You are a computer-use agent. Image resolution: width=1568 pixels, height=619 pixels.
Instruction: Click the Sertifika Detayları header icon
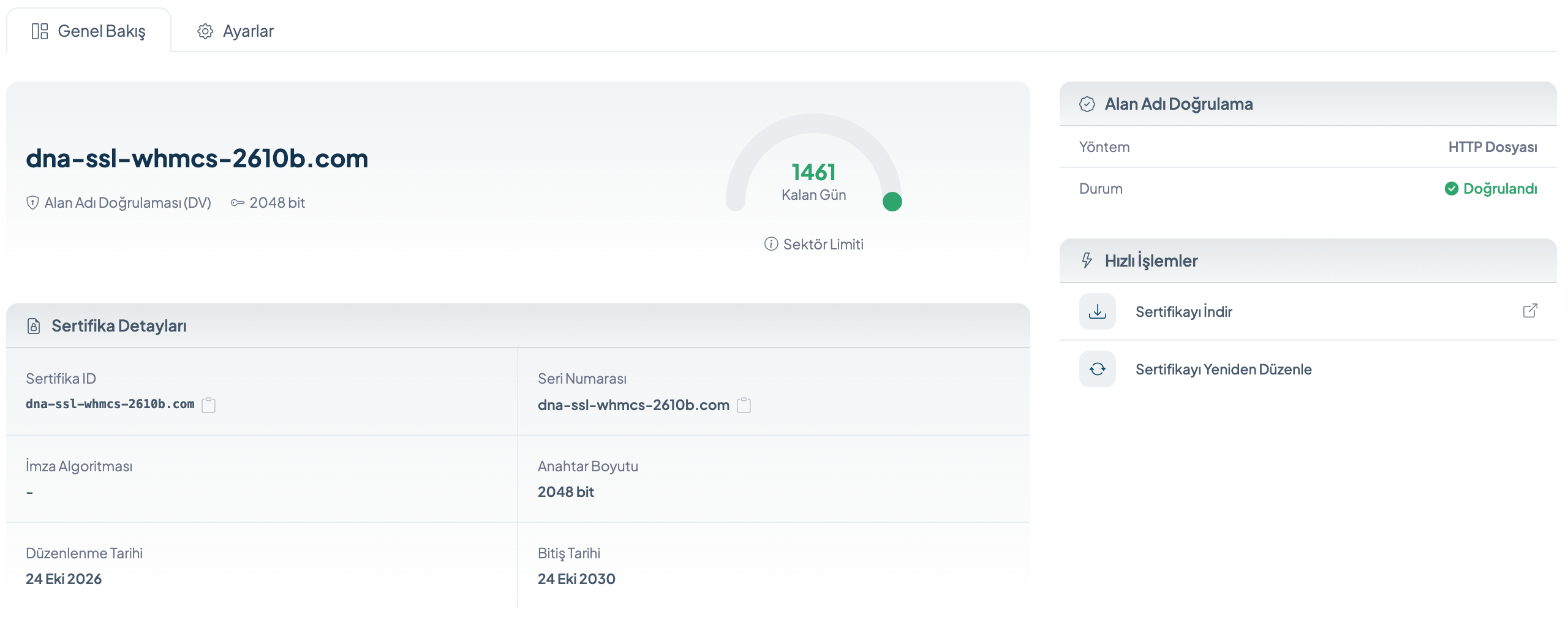[x=34, y=326]
